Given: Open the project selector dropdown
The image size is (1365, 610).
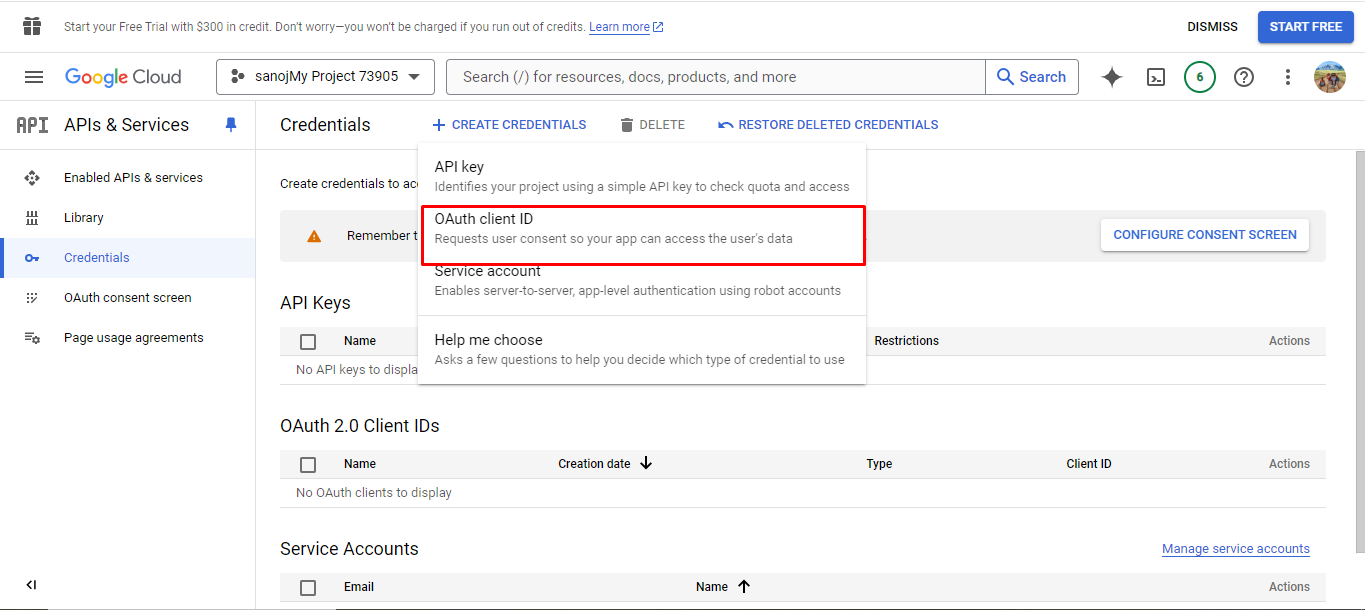Looking at the screenshot, I should click(325, 77).
